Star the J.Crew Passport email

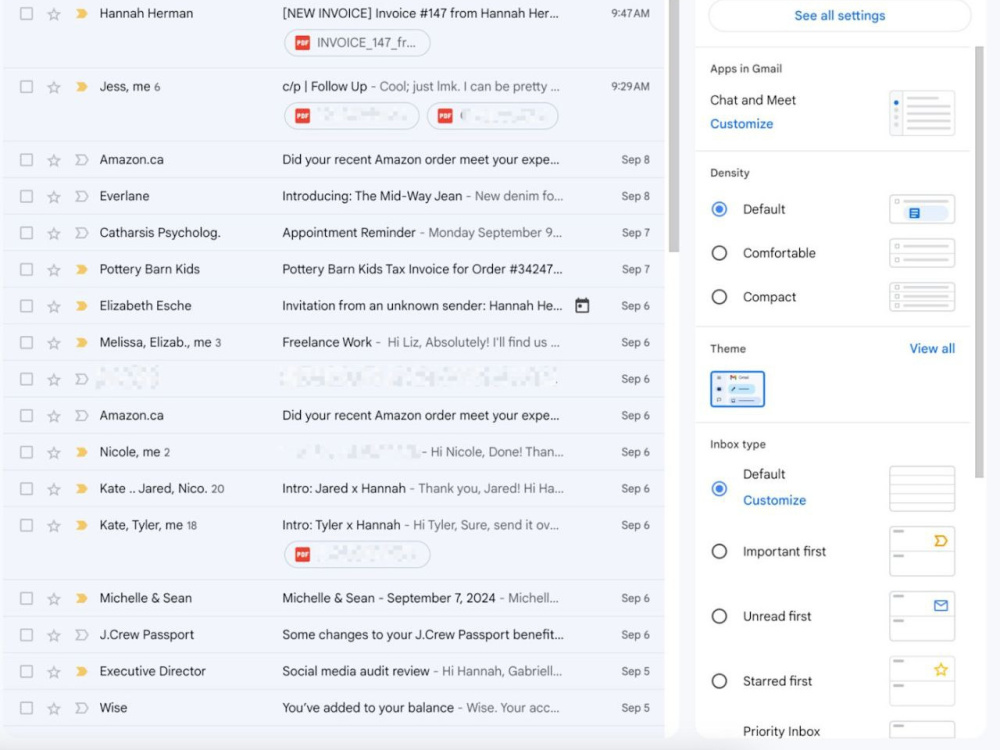click(x=54, y=635)
